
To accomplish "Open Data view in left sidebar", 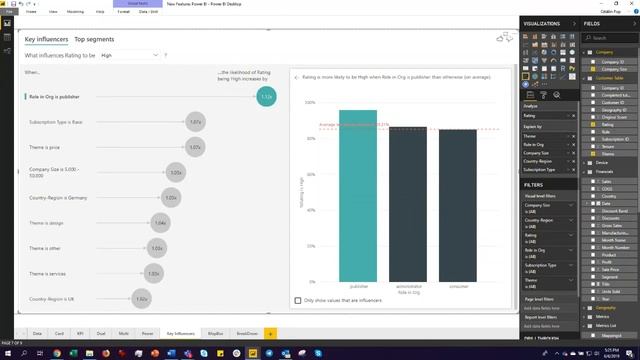I will tap(7, 38).
